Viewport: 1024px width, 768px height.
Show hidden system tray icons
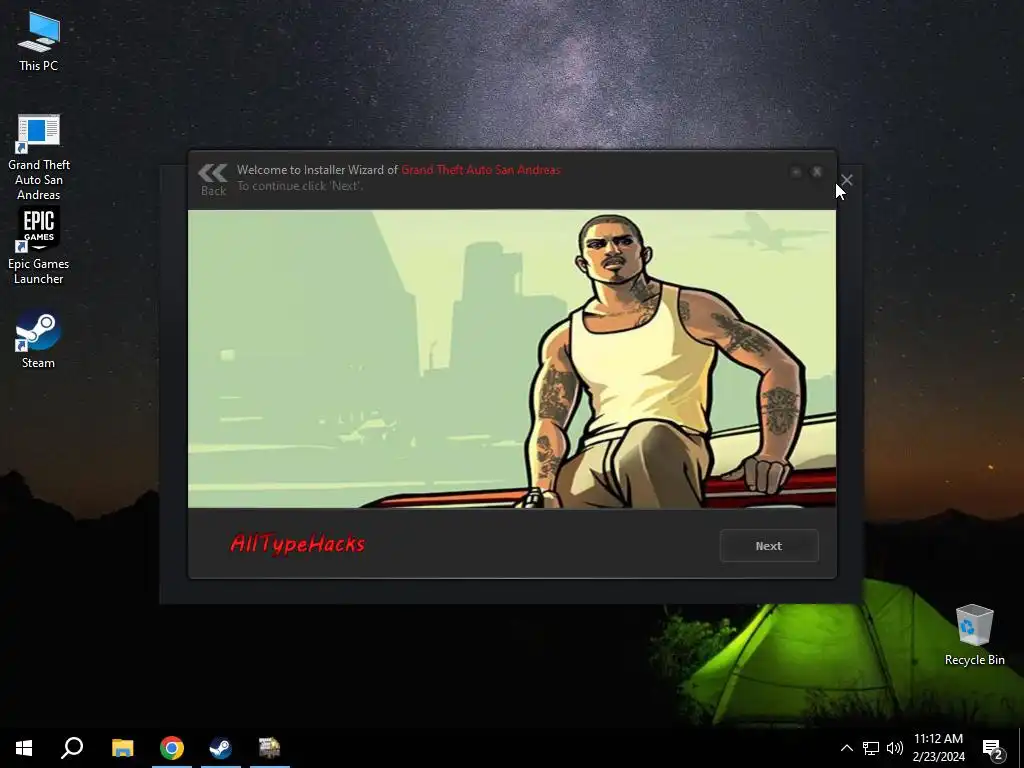pos(846,748)
